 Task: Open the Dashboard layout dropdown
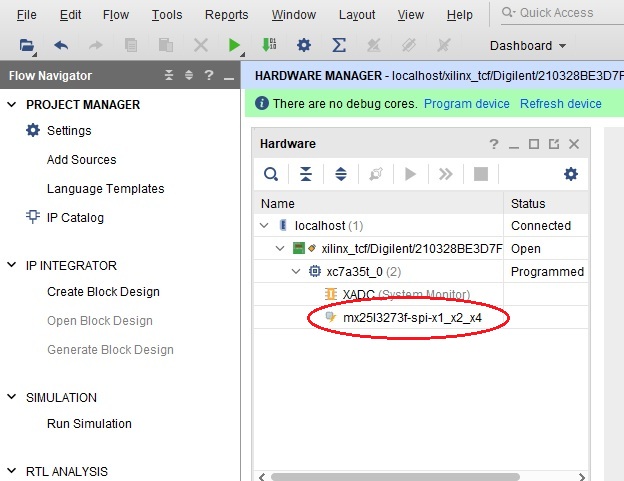pyautogui.click(x=528, y=45)
